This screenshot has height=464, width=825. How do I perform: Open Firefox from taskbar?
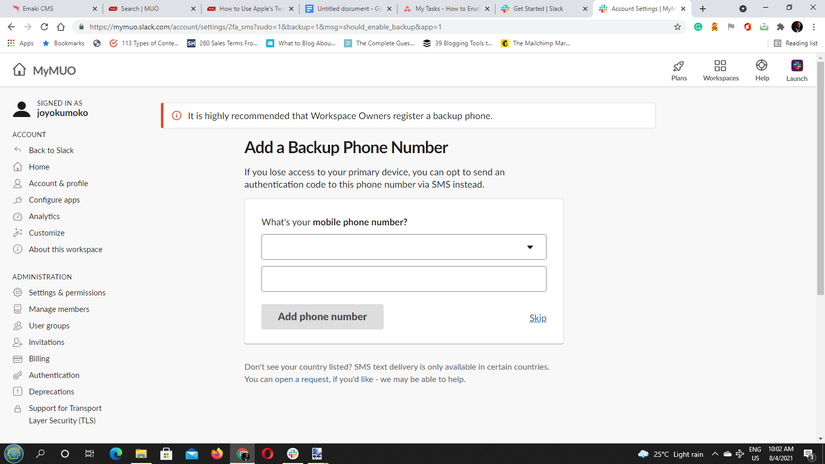(x=217, y=453)
